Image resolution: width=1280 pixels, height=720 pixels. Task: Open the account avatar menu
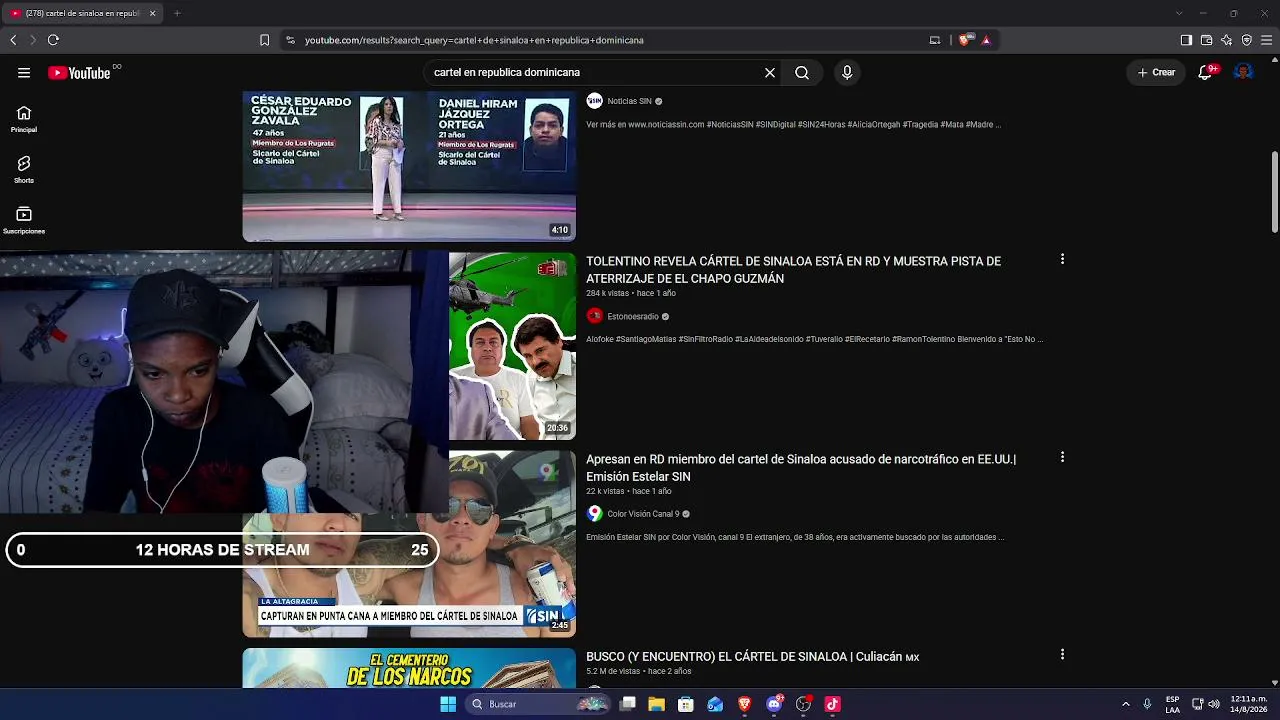(x=1243, y=72)
